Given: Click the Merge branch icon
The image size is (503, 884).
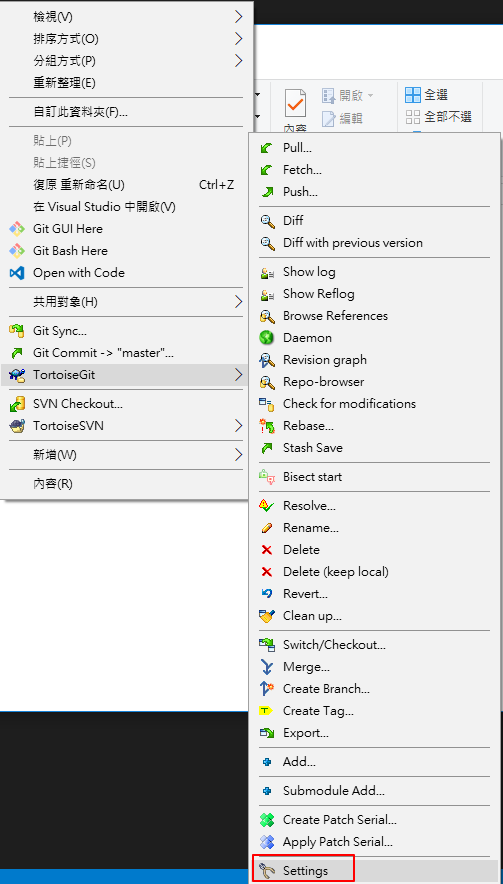Looking at the screenshot, I should click(267, 668).
